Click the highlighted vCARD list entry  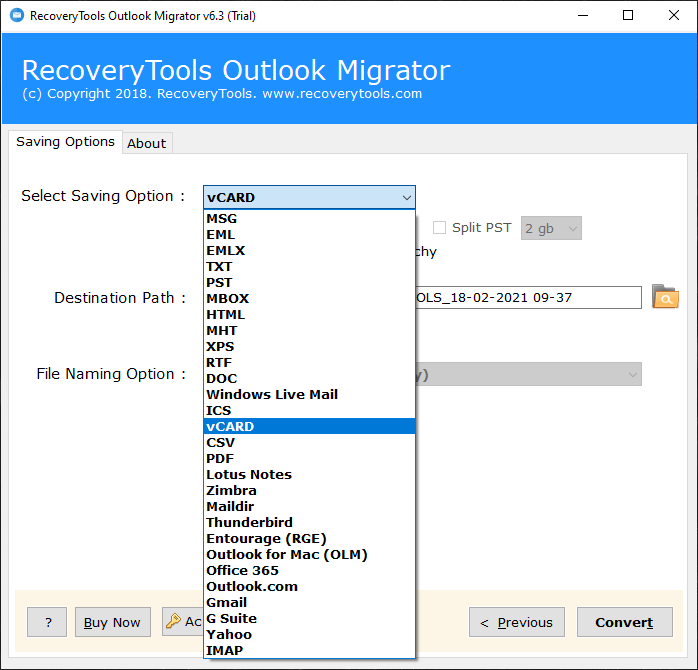tap(309, 426)
